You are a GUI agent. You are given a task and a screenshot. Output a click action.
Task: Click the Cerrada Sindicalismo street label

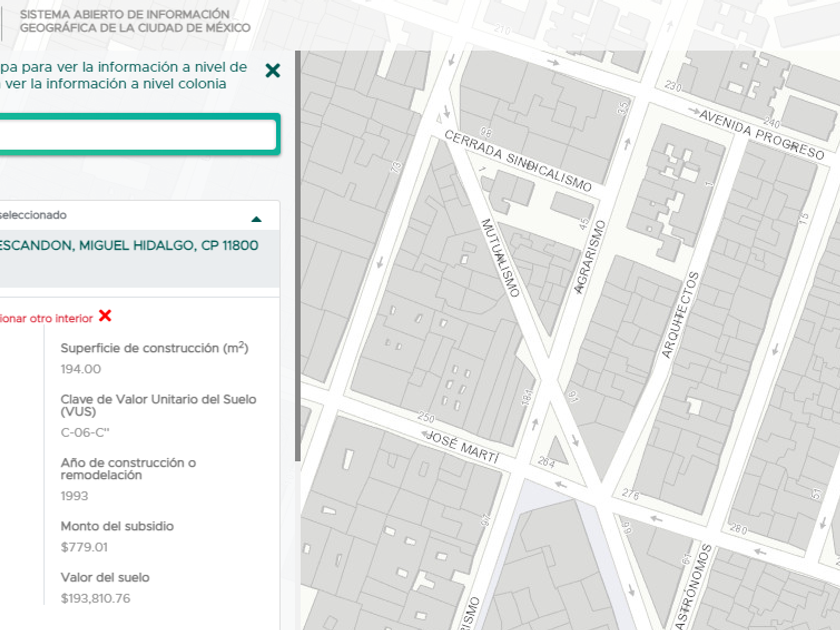518,160
